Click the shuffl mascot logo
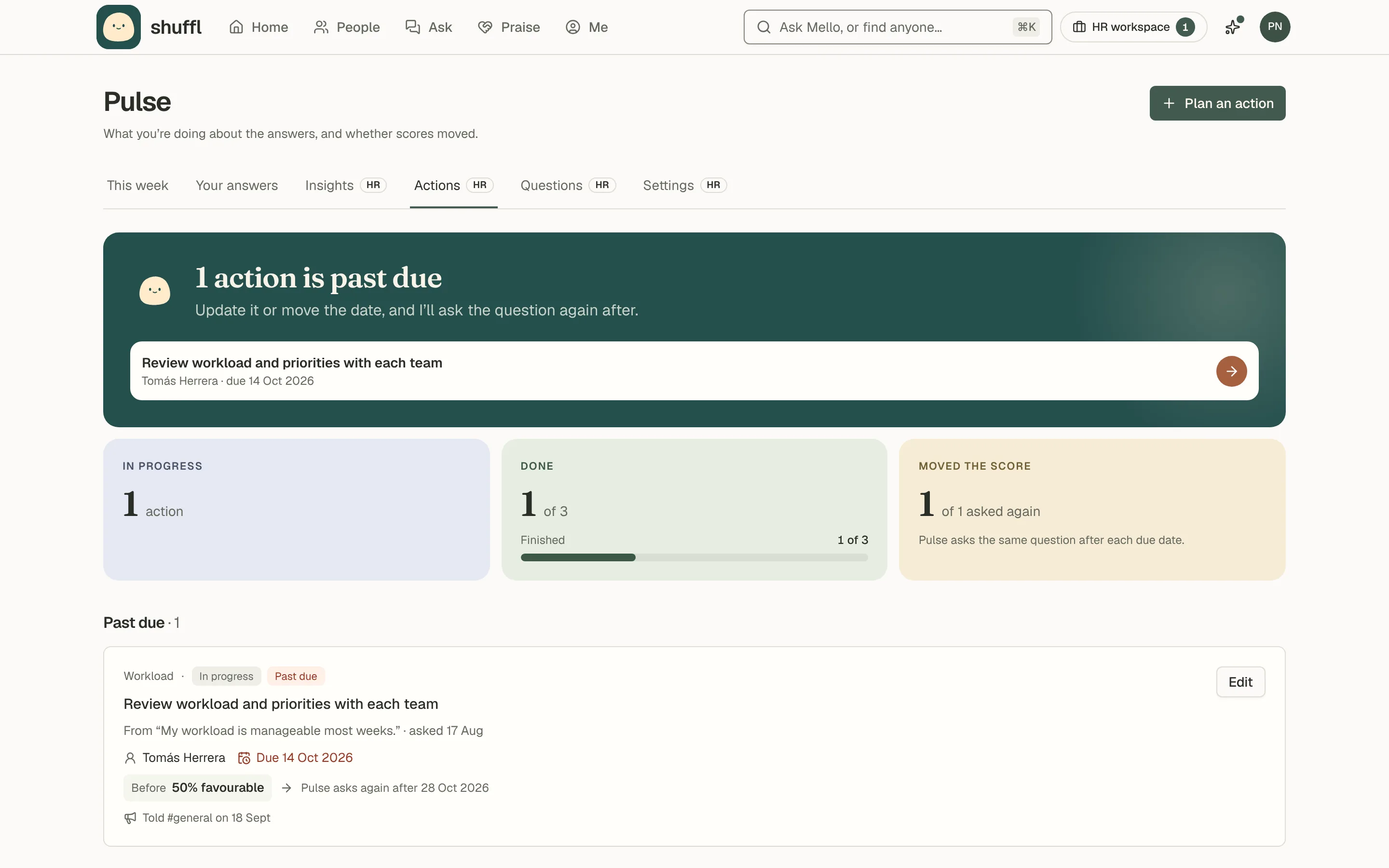Viewport: 1389px width, 868px height. (118, 27)
